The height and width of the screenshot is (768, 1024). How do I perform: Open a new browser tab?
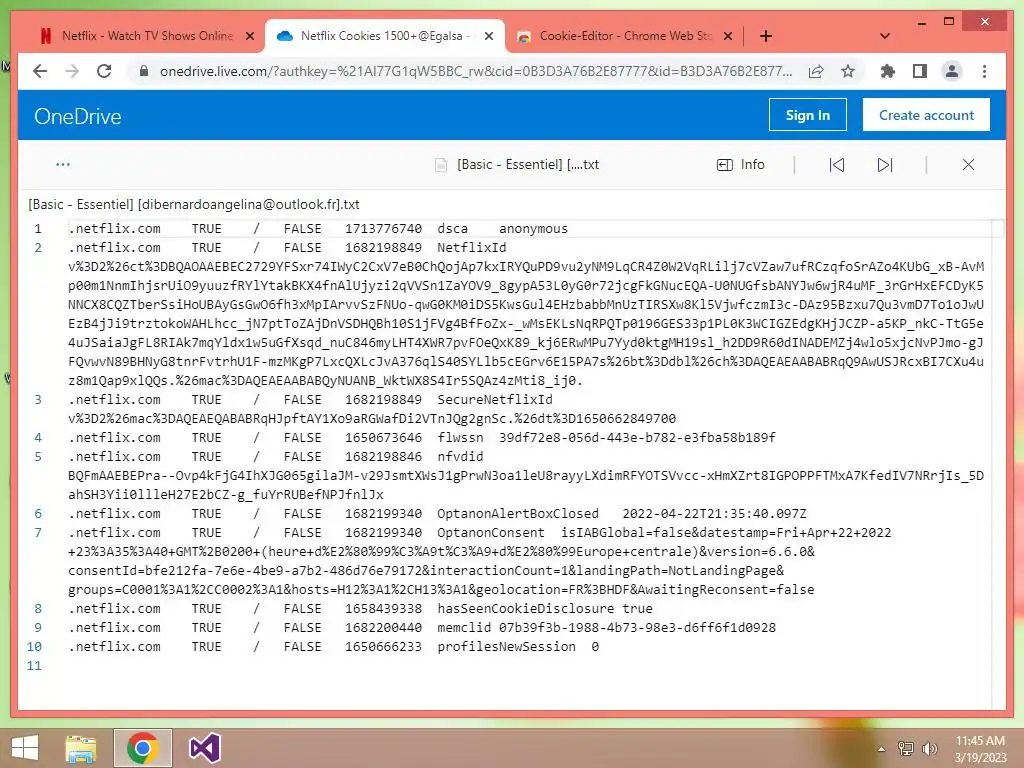click(766, 36)
